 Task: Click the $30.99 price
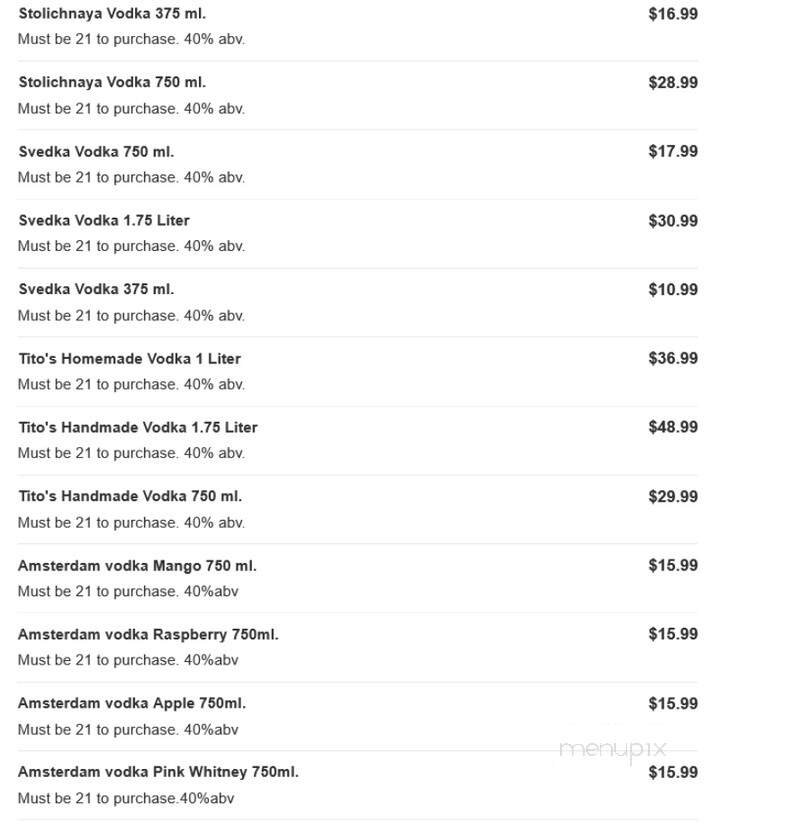673,221
